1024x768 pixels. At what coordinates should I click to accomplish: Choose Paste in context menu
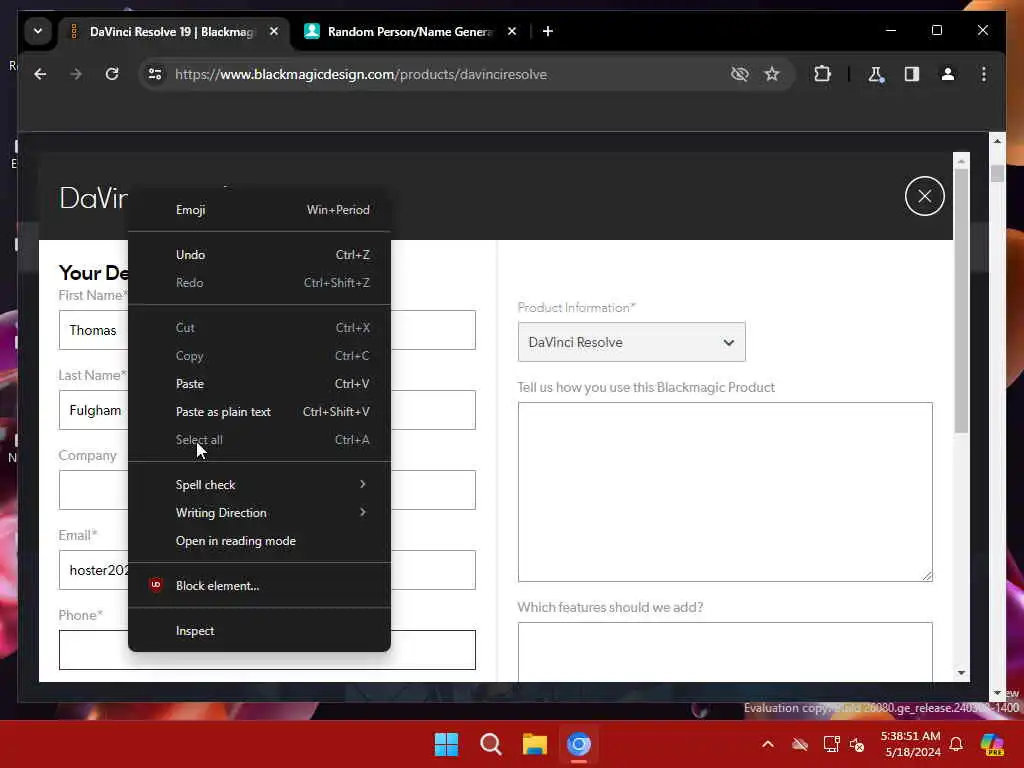pos(259,384)
